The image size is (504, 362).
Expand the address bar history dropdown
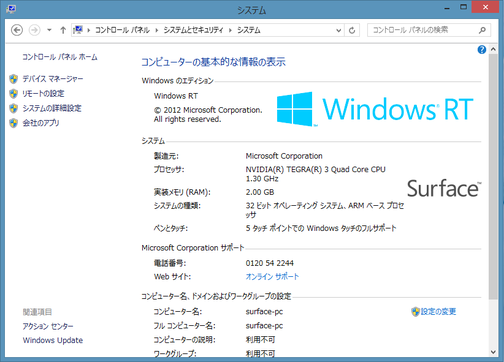[x=339, y=30]
